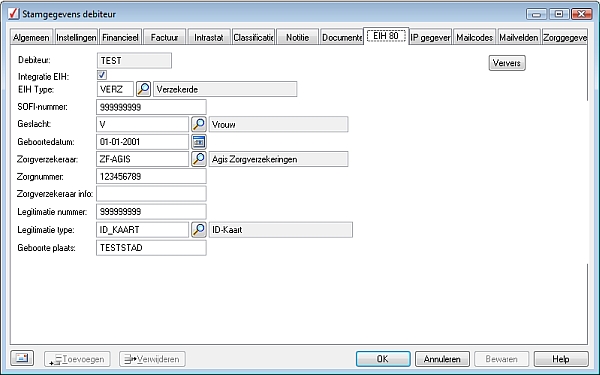Click the Agis Zorgverzekeringen description field
This screenshot has height=375, width=600.
pos(279,159)
